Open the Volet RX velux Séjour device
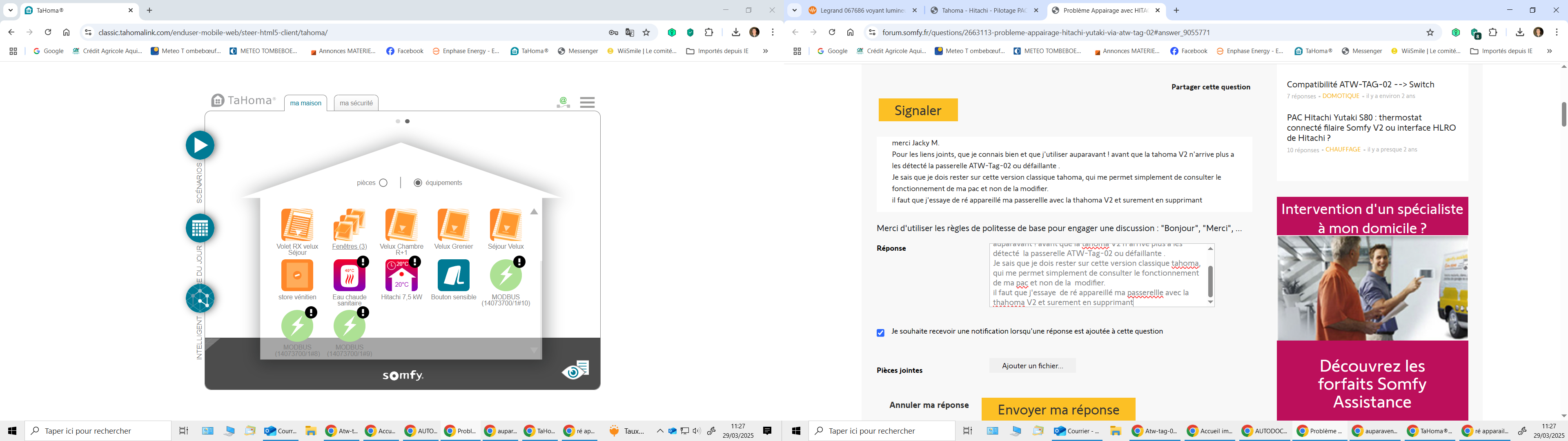The width and height of the screenshot is (1568, 441). 297,225
